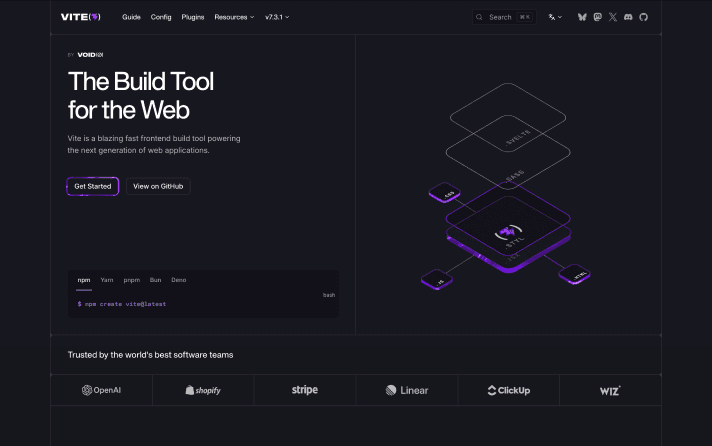Click the Vite logo in the header
Viewport: 712px width, 446px height.
click(81, 17)
